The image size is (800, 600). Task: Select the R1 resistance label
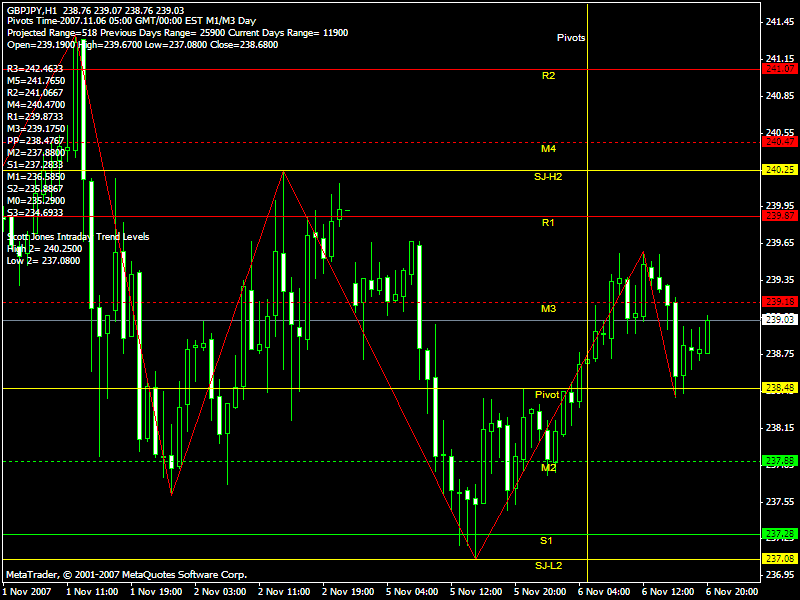[548, 223]
